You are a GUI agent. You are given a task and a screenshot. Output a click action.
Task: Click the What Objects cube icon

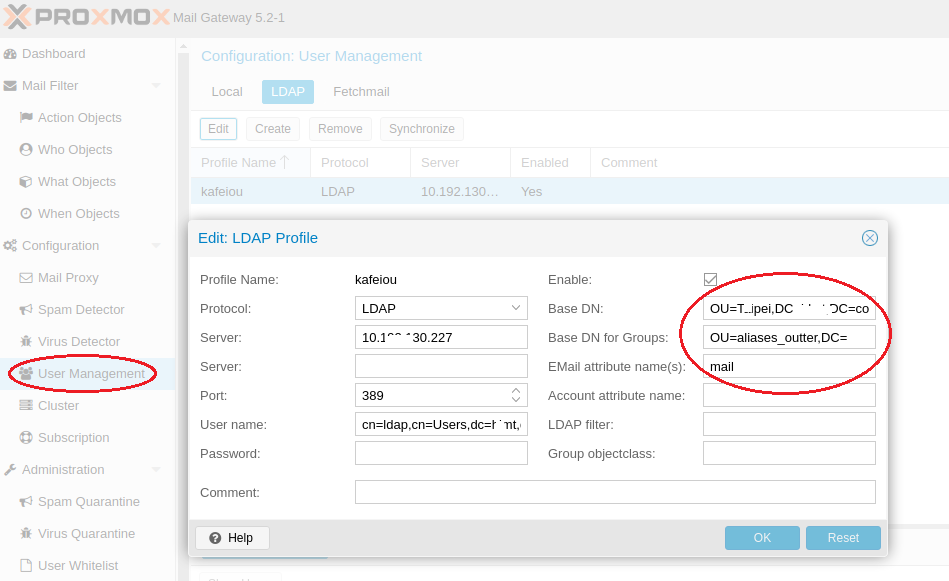coord(26,182)
